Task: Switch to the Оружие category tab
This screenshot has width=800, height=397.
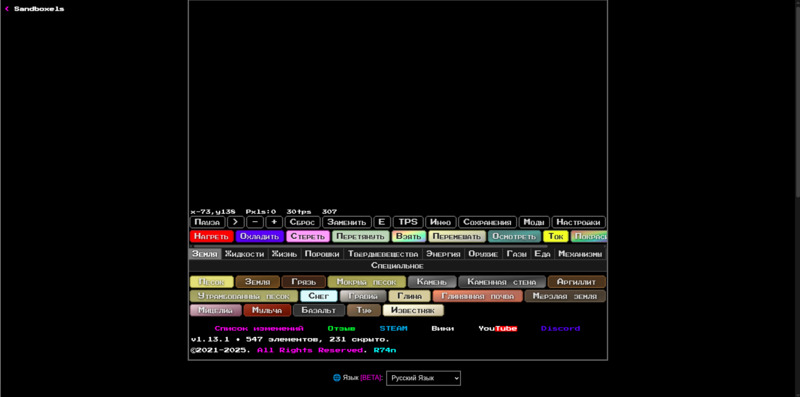Action: [x=483, y=254]
